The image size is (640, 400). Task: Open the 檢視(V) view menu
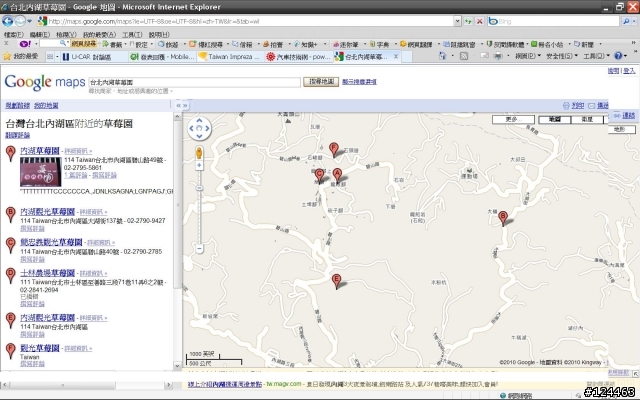coord(66,35)
